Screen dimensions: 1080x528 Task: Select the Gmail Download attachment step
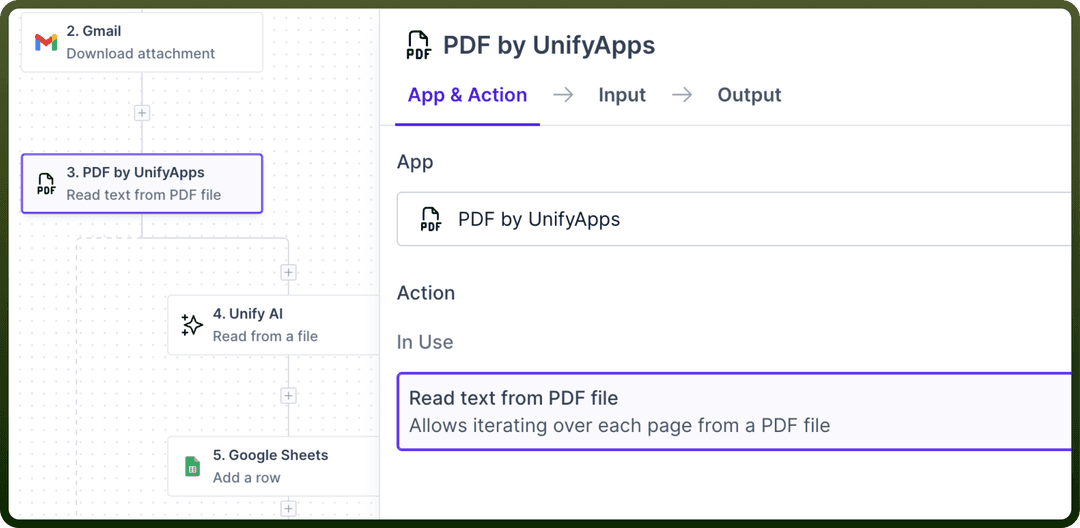pyautogui.click(x=142, y=42)
